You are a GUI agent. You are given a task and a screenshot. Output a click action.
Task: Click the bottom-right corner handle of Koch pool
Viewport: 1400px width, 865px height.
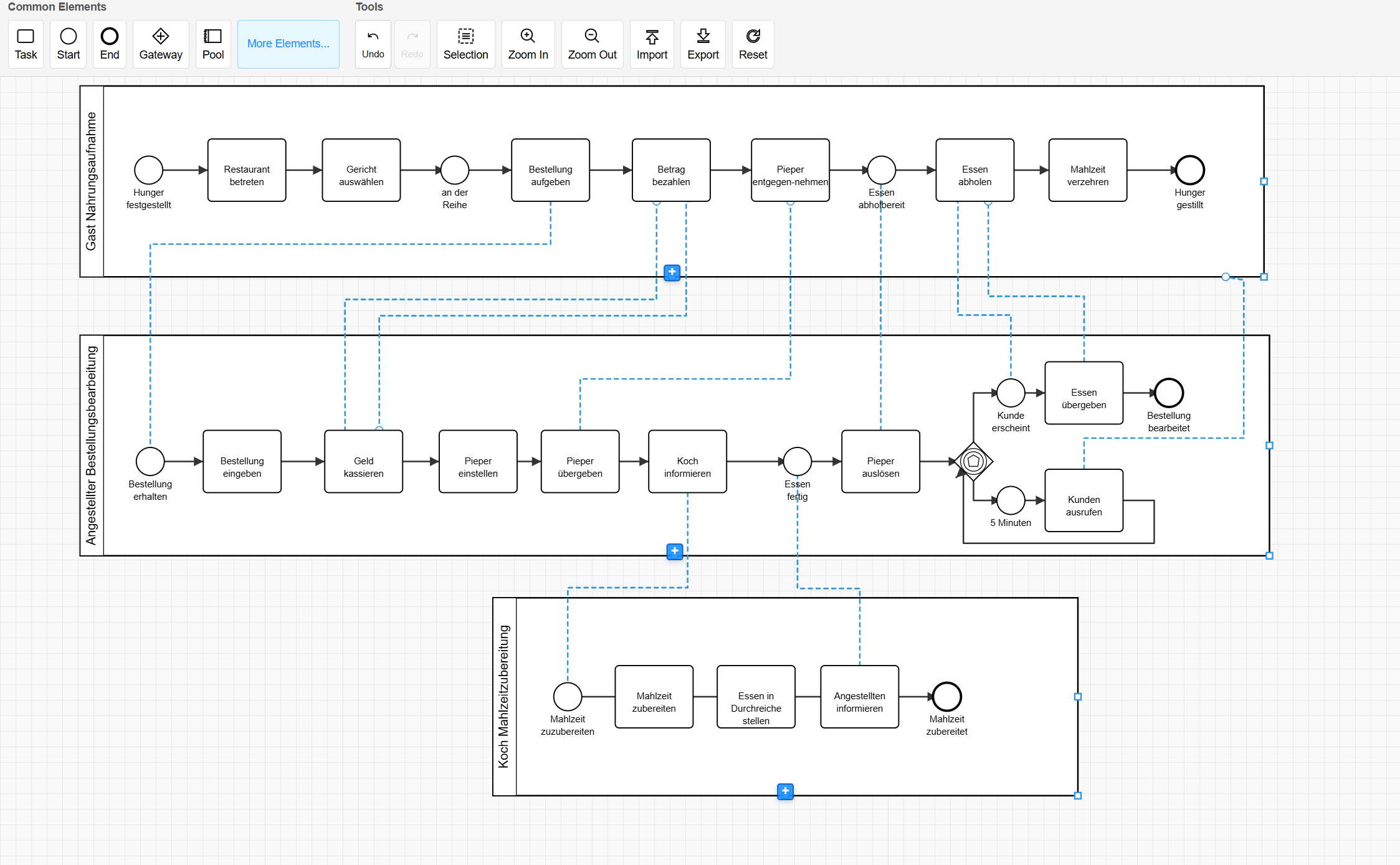click(x=1078, y=796)
